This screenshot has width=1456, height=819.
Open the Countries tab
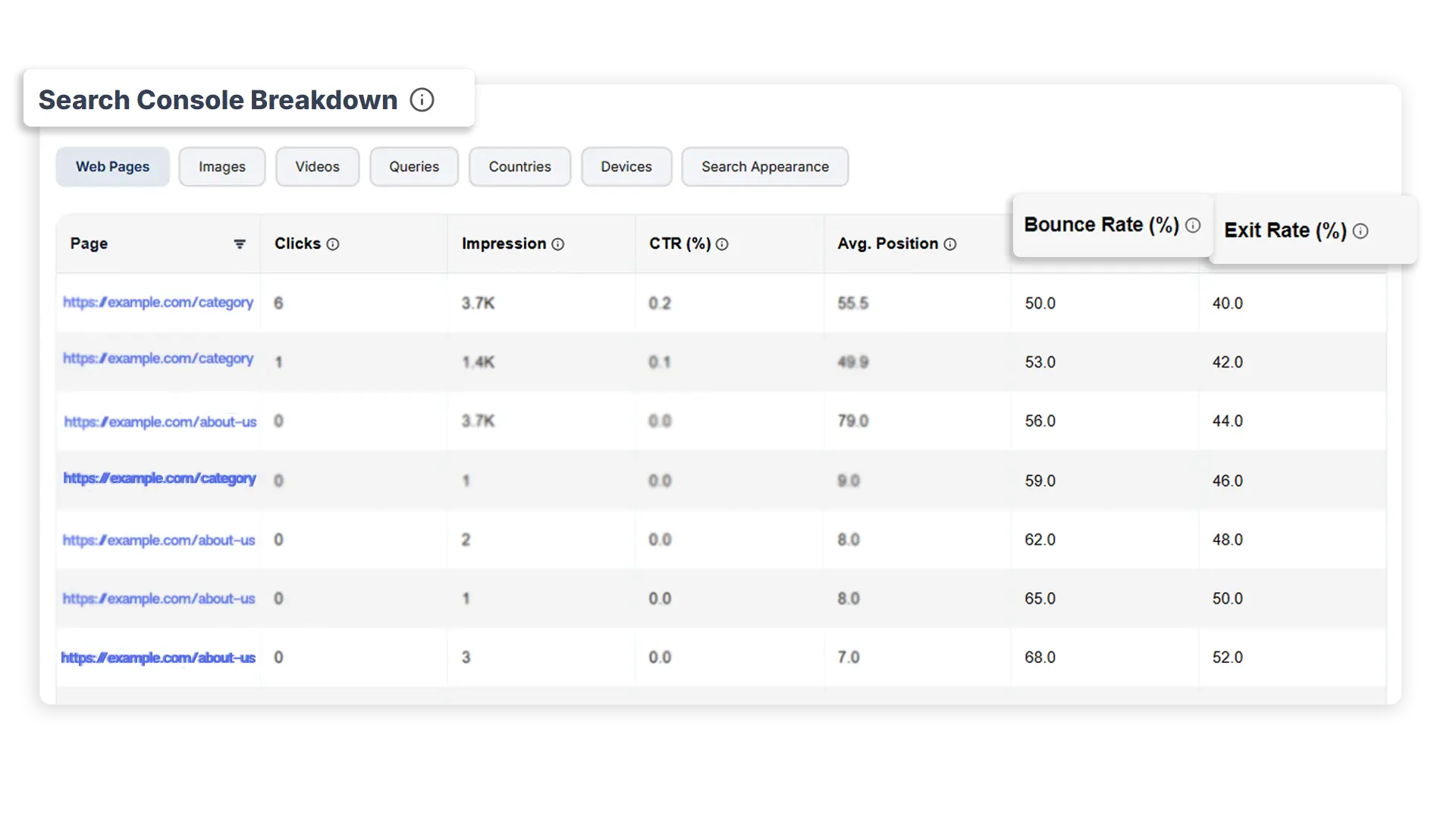[520, 167]
